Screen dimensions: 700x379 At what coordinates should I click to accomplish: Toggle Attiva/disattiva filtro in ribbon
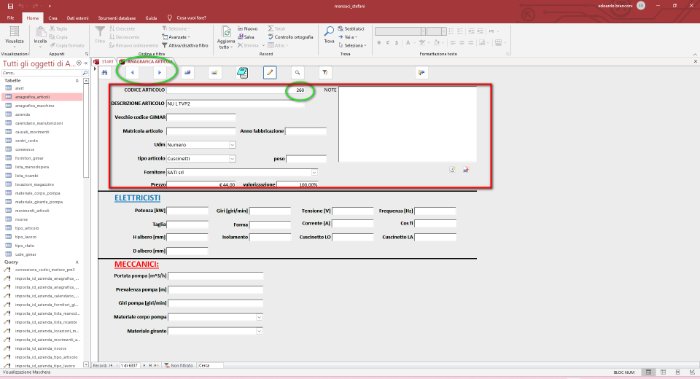tap(185, 46)
